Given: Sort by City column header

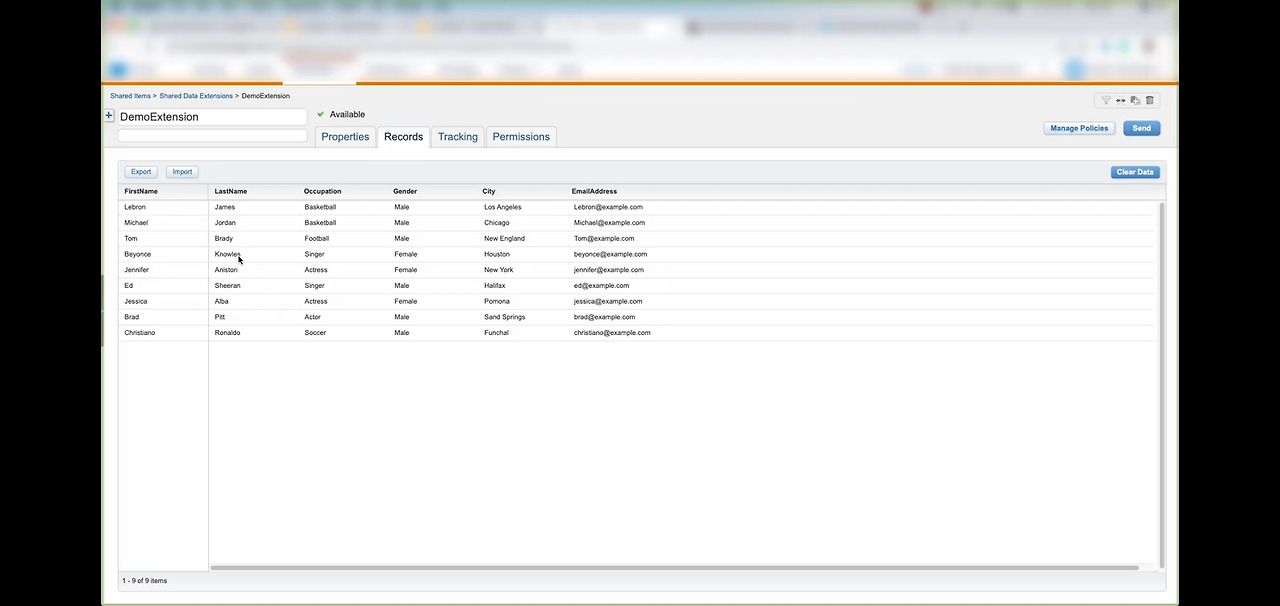Looking at the screenshot, I should pyautogui.click(x=489, y=191).
